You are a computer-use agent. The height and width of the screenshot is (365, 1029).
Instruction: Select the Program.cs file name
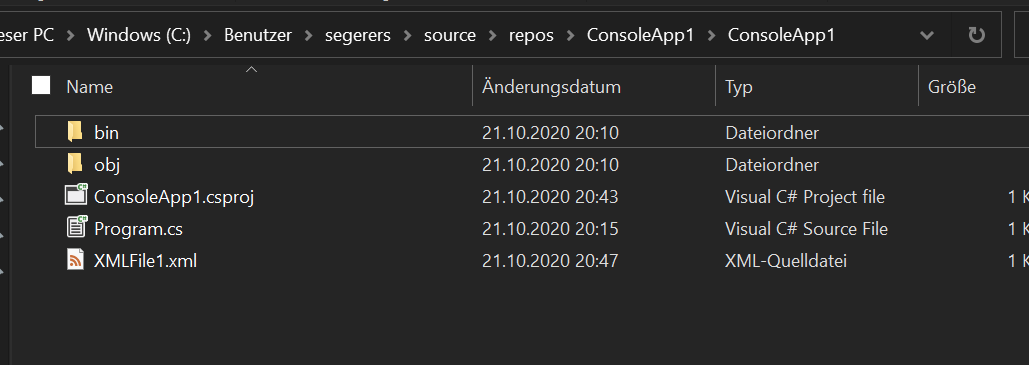[138, 228]
